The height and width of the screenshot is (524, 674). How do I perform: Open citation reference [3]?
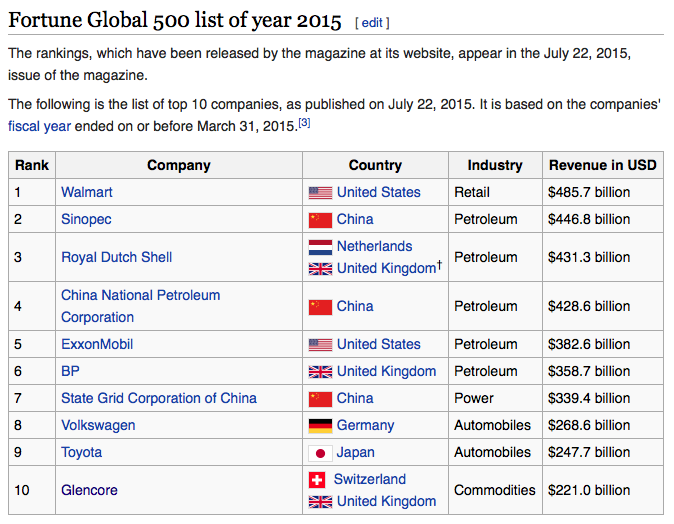click(x=304, y=123)
